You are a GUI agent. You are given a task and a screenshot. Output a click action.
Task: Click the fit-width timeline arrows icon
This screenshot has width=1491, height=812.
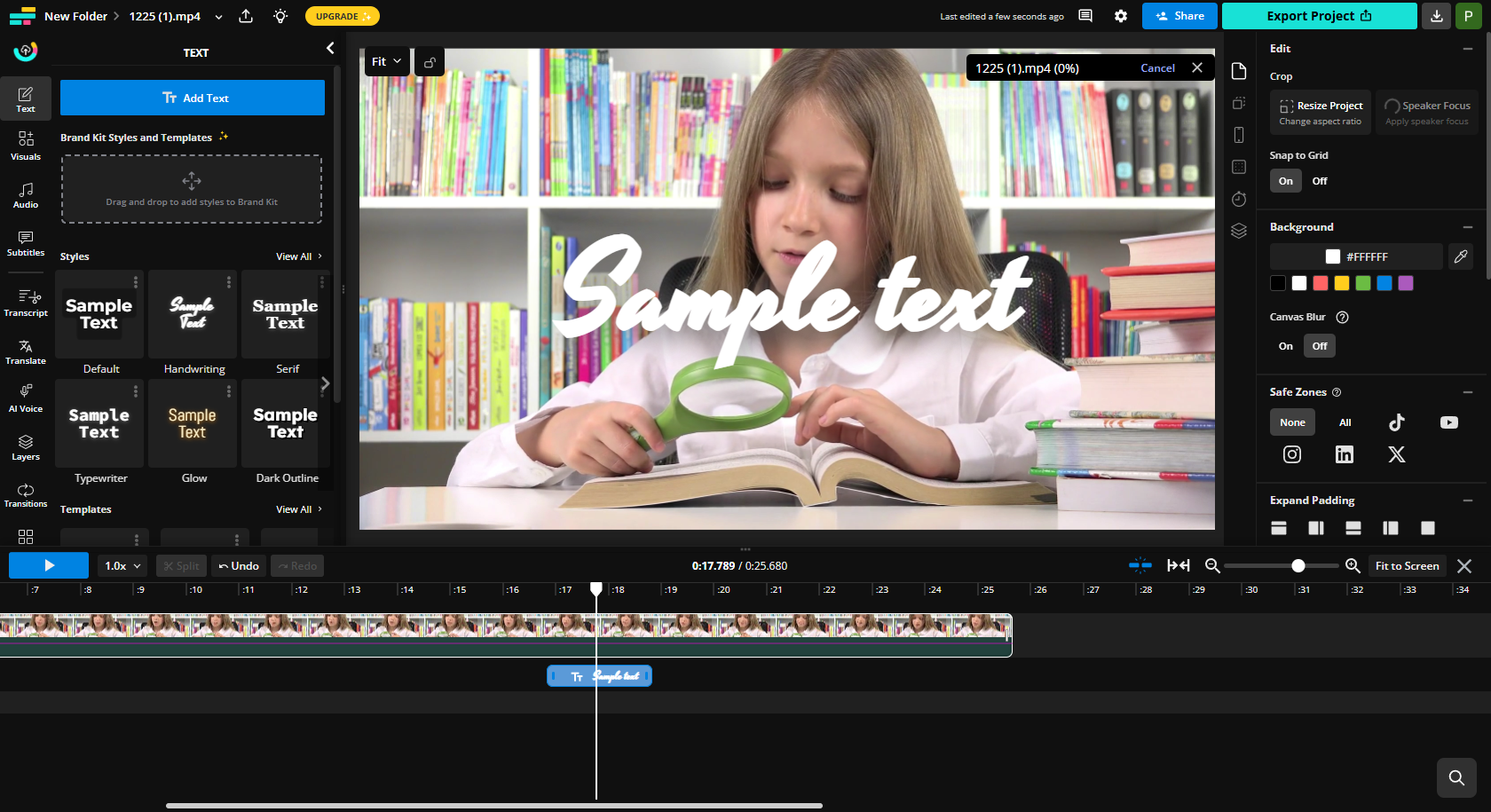(1179, 565)
